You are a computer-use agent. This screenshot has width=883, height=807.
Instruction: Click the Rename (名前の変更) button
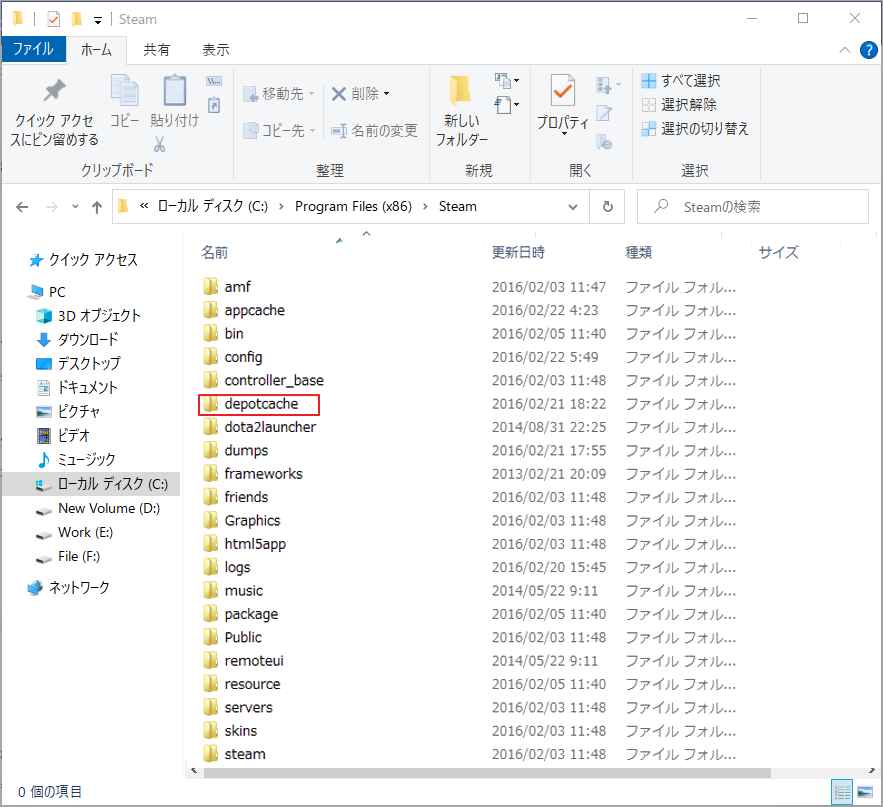pyautogui.click(x=374, y=131)
